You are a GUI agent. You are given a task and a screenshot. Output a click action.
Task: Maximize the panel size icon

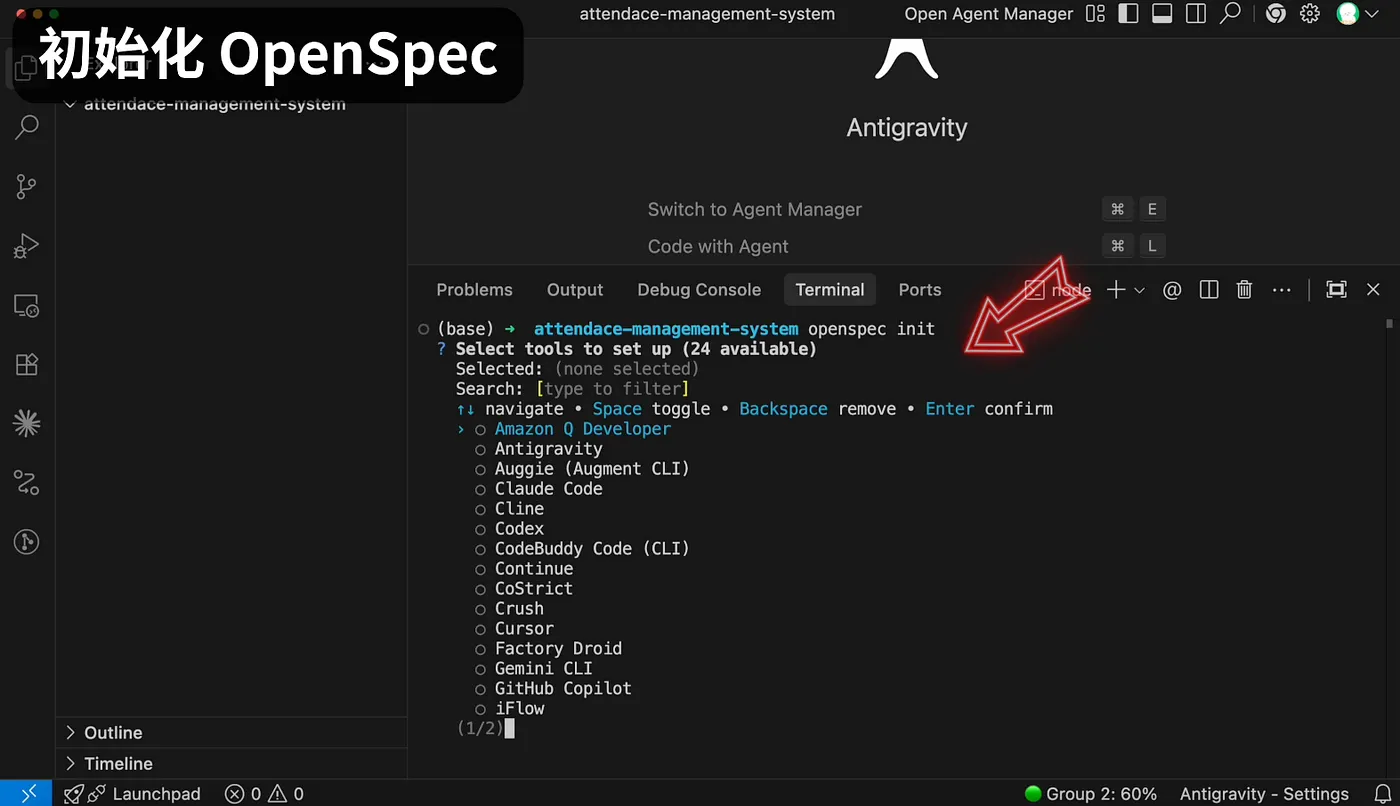tap(1336, 290)
